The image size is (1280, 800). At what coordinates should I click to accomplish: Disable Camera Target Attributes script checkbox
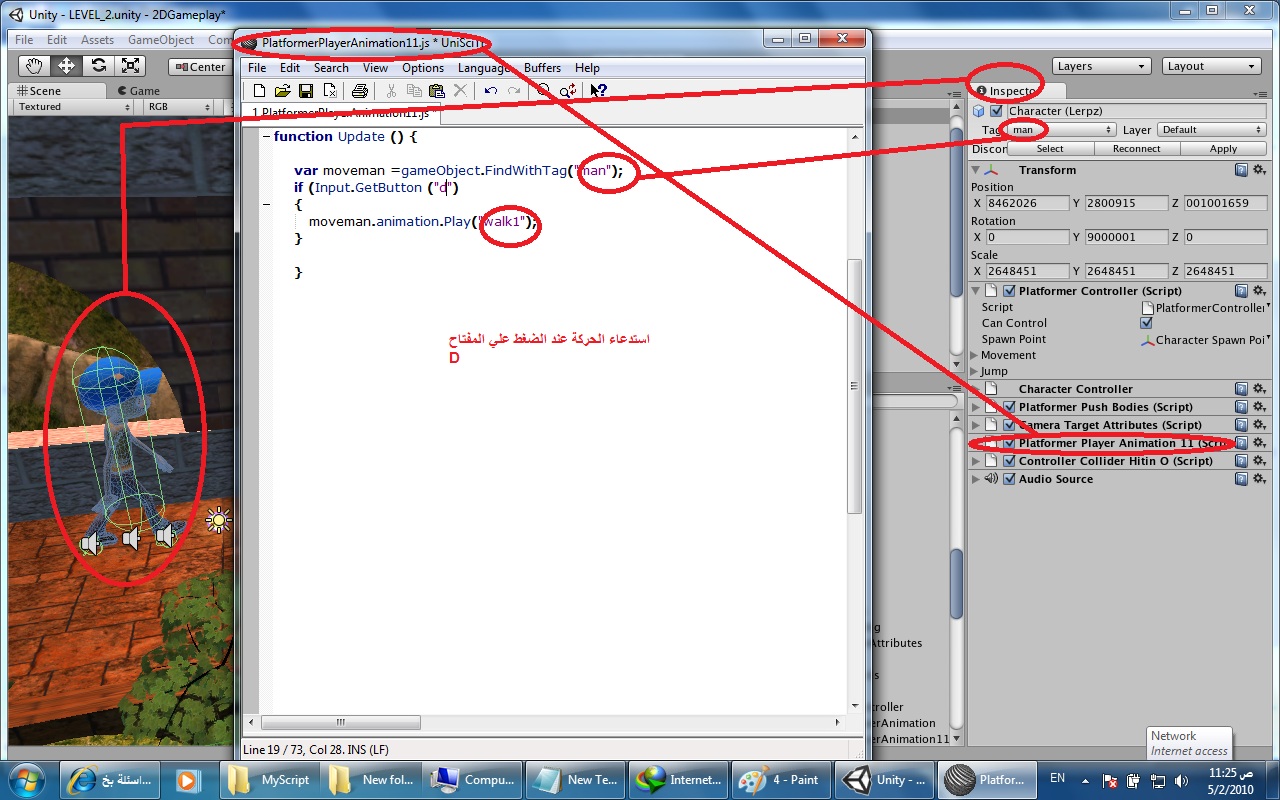[1009, 425]
